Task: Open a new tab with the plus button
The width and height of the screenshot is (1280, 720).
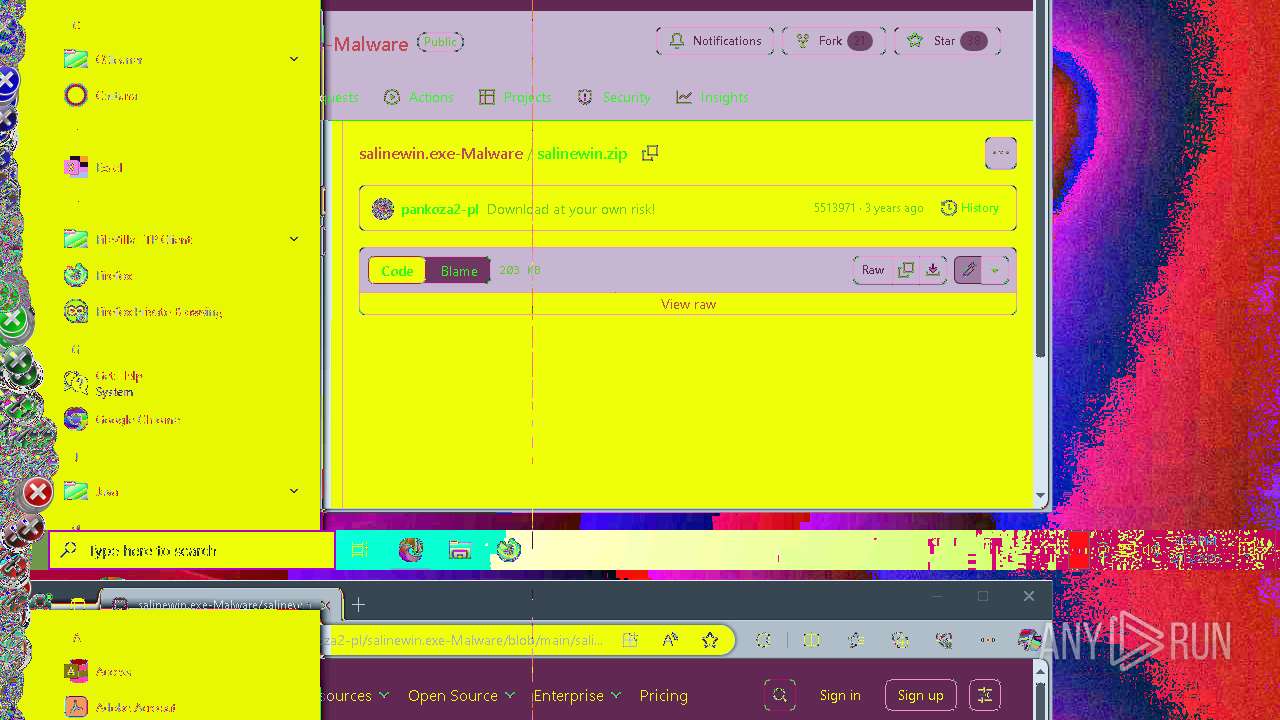Action: (x=358, y=604)
